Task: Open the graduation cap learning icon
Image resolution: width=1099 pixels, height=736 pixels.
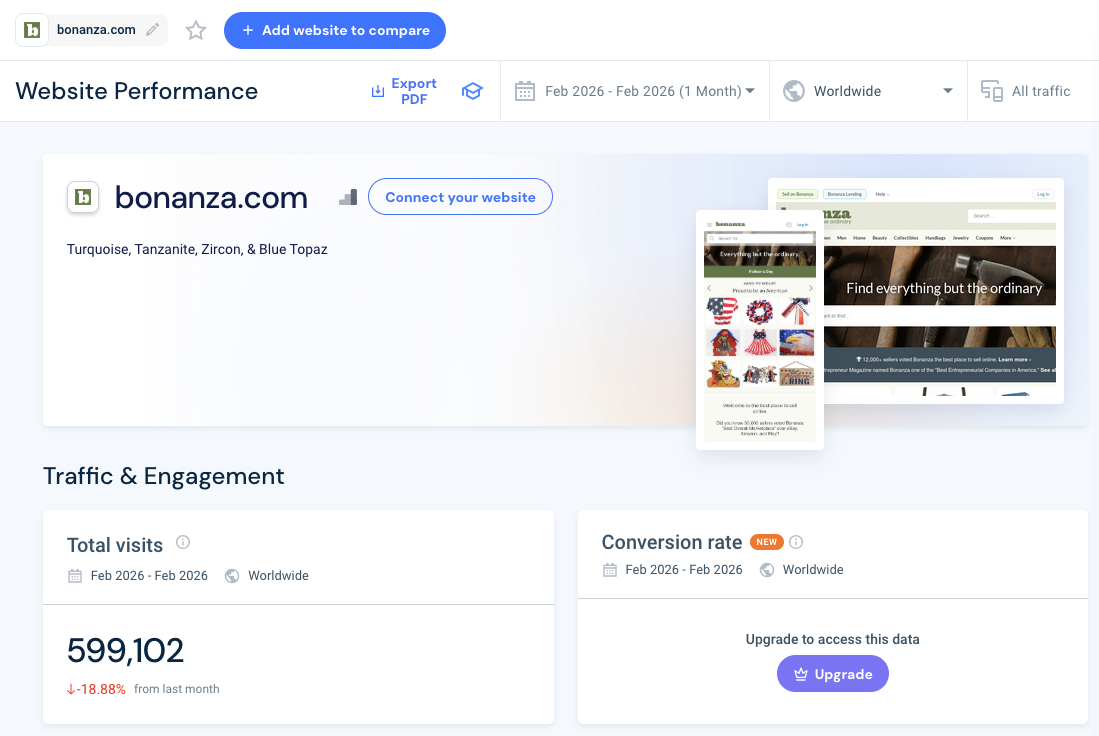Action: [472, 90]
